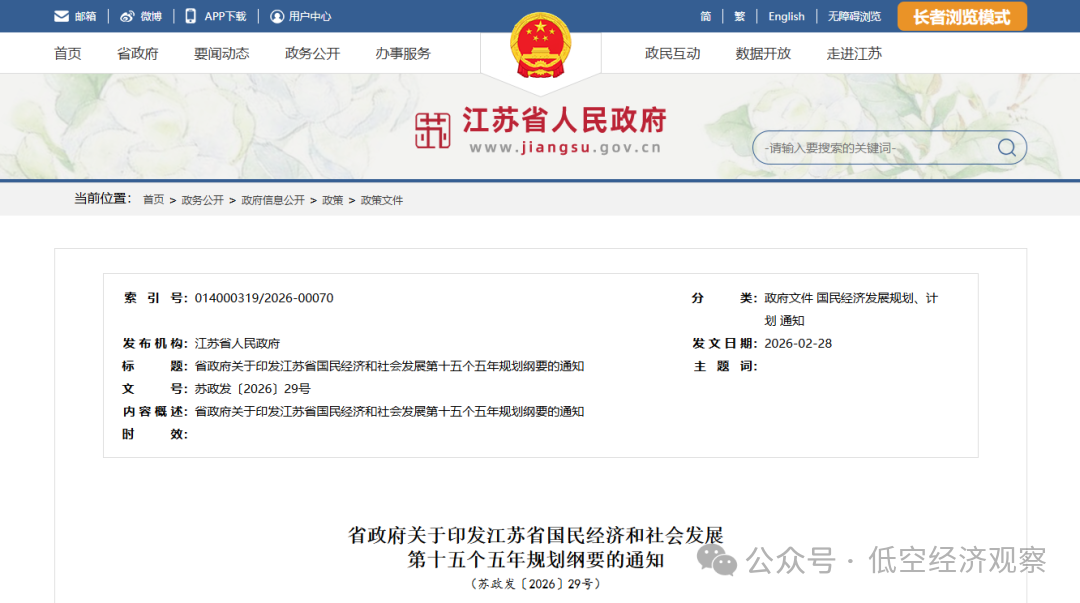Open the 省政府 menu
1080x603 pixels.
tap(138, 54)
